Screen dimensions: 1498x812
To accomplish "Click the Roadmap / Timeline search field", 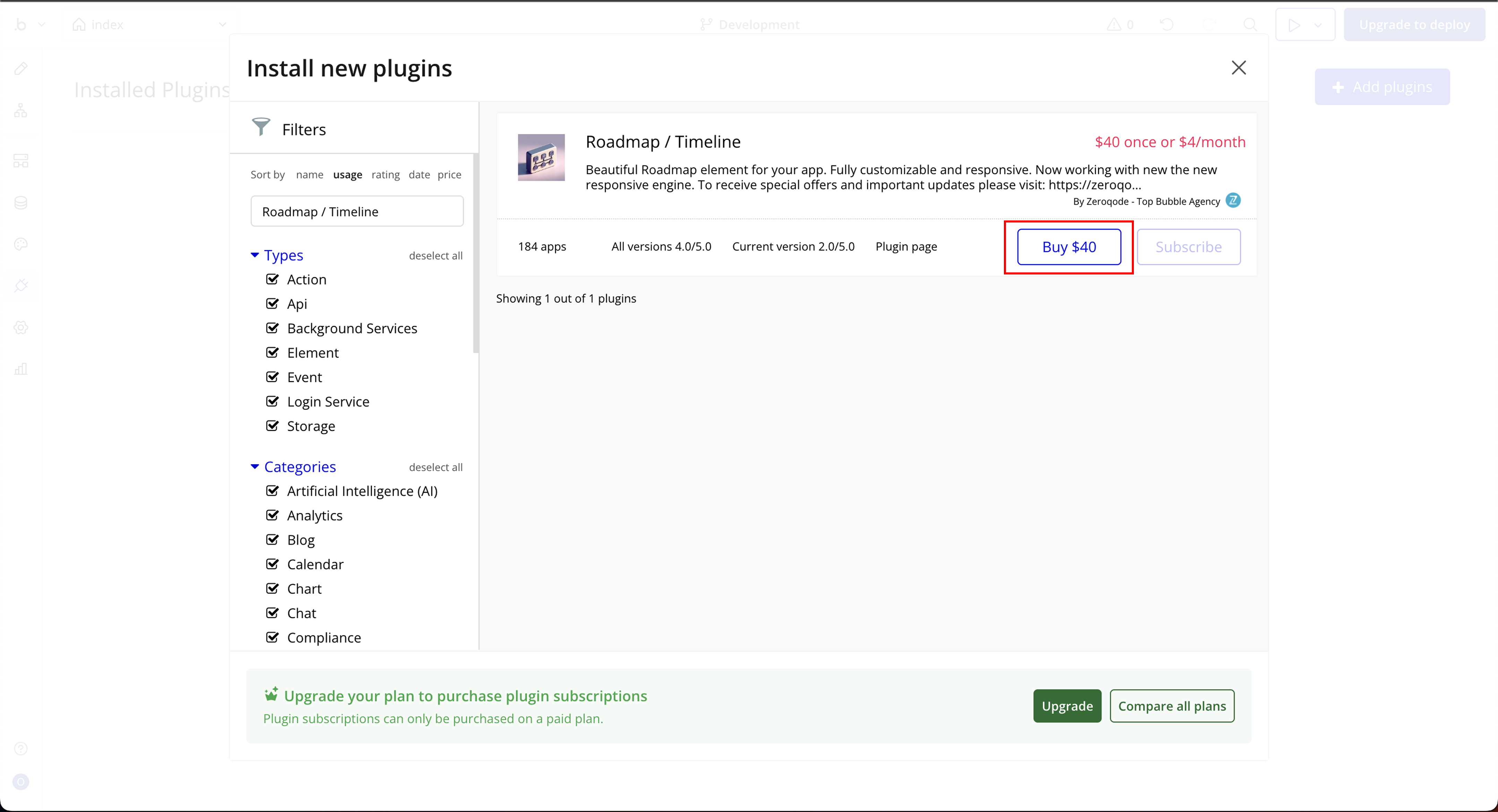I will point(356,211).
